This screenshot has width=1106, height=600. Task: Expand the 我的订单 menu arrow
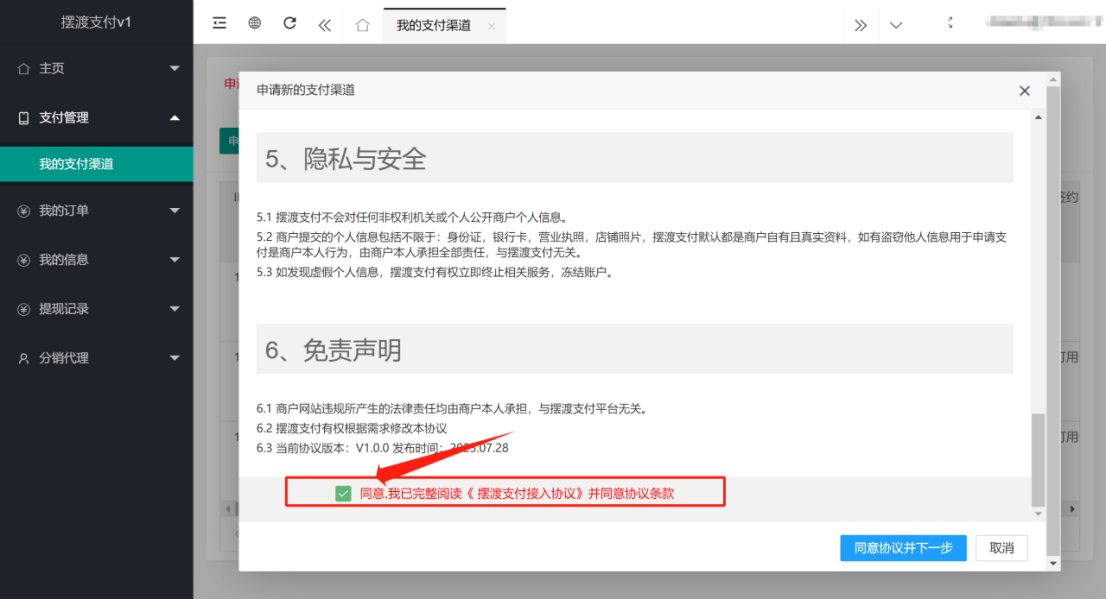click(174, 211)
